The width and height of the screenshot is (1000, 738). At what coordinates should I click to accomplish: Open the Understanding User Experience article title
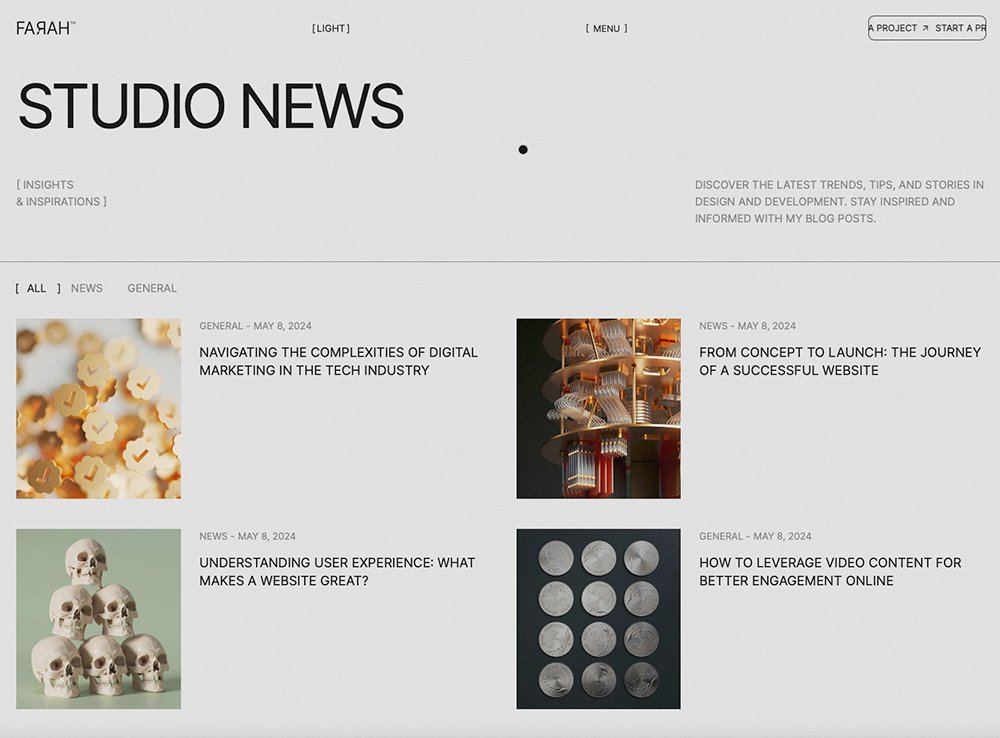click(337, 571)
